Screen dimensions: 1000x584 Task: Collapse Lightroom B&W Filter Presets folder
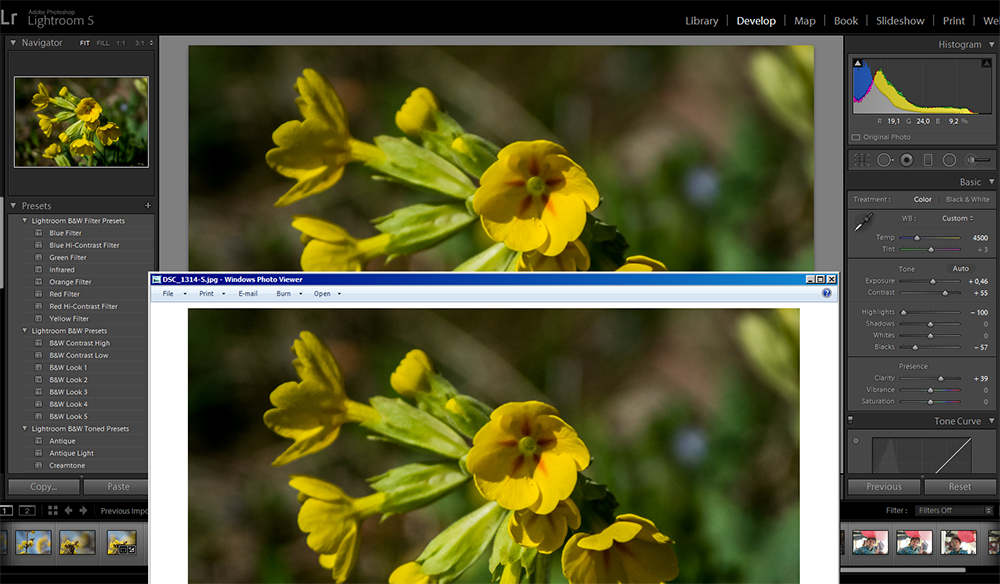[x=25, y=221]
